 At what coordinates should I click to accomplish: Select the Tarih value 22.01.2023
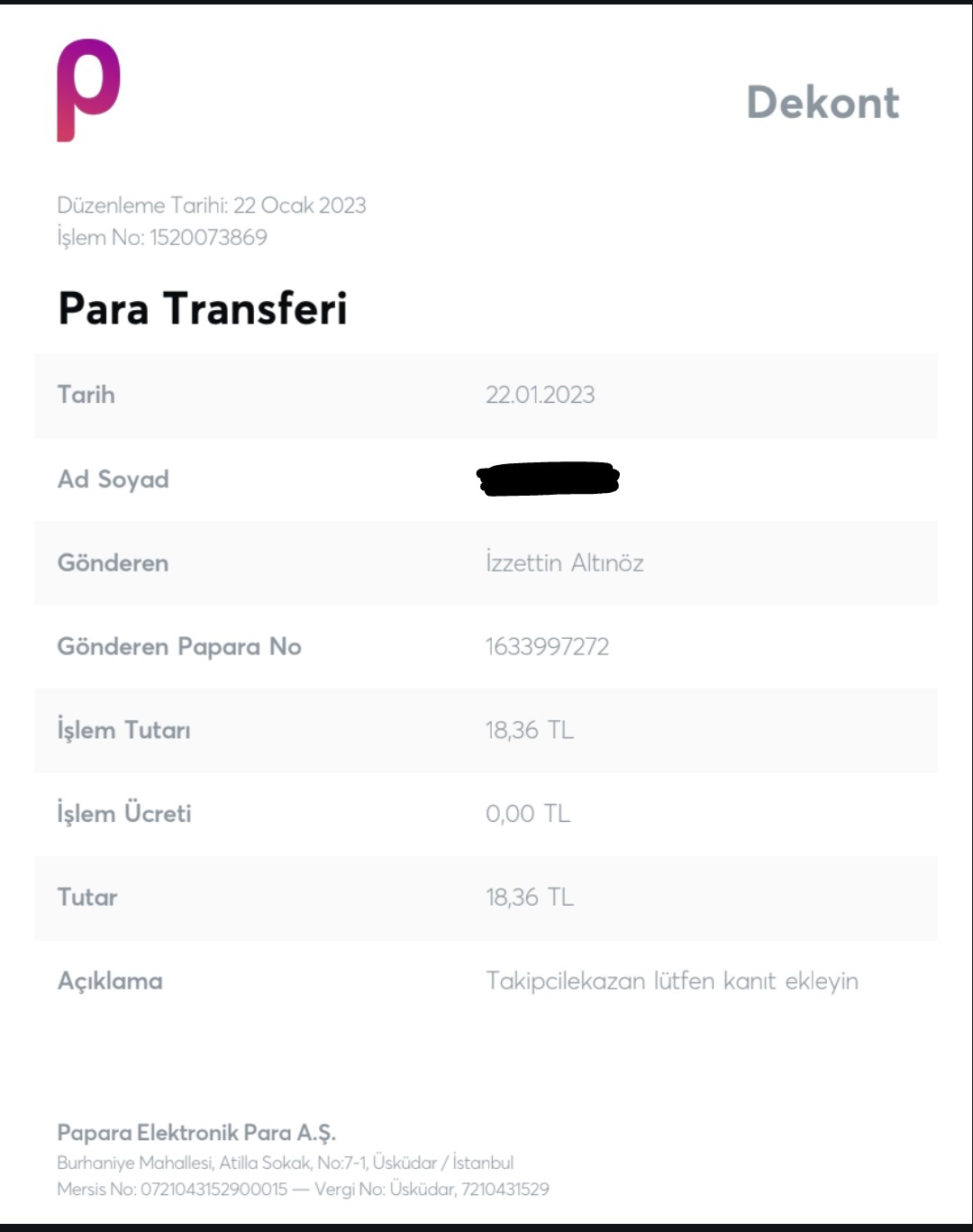(x=540, y=395)
